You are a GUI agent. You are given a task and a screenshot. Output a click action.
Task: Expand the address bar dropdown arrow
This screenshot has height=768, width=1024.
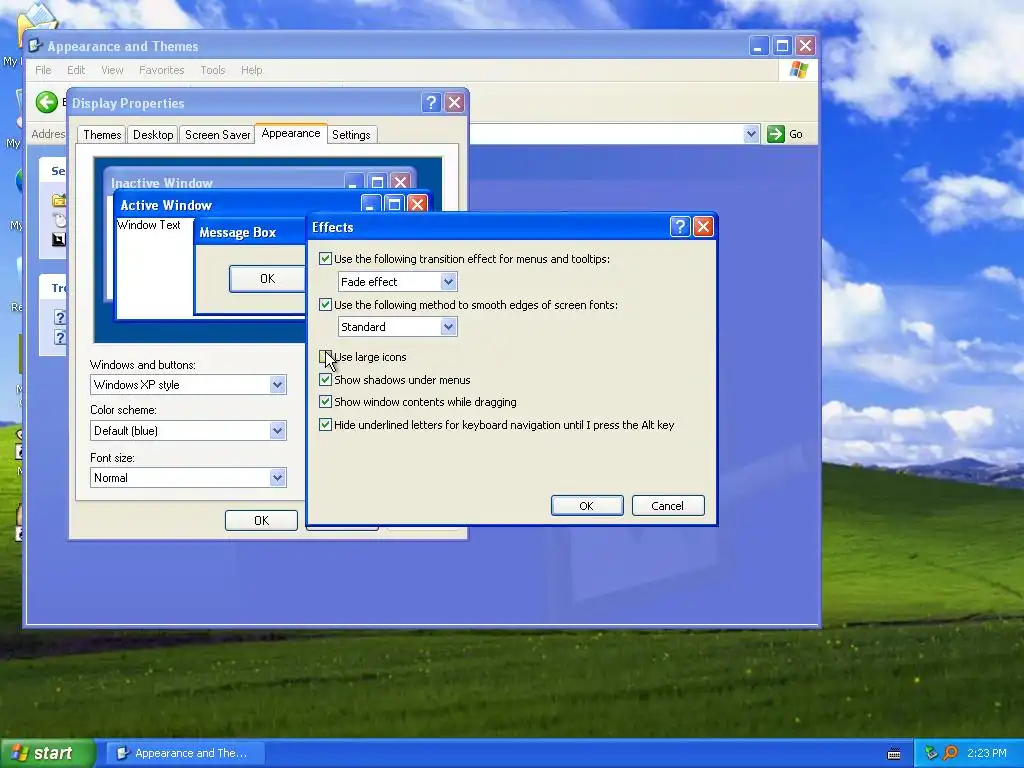coord(751,134)
